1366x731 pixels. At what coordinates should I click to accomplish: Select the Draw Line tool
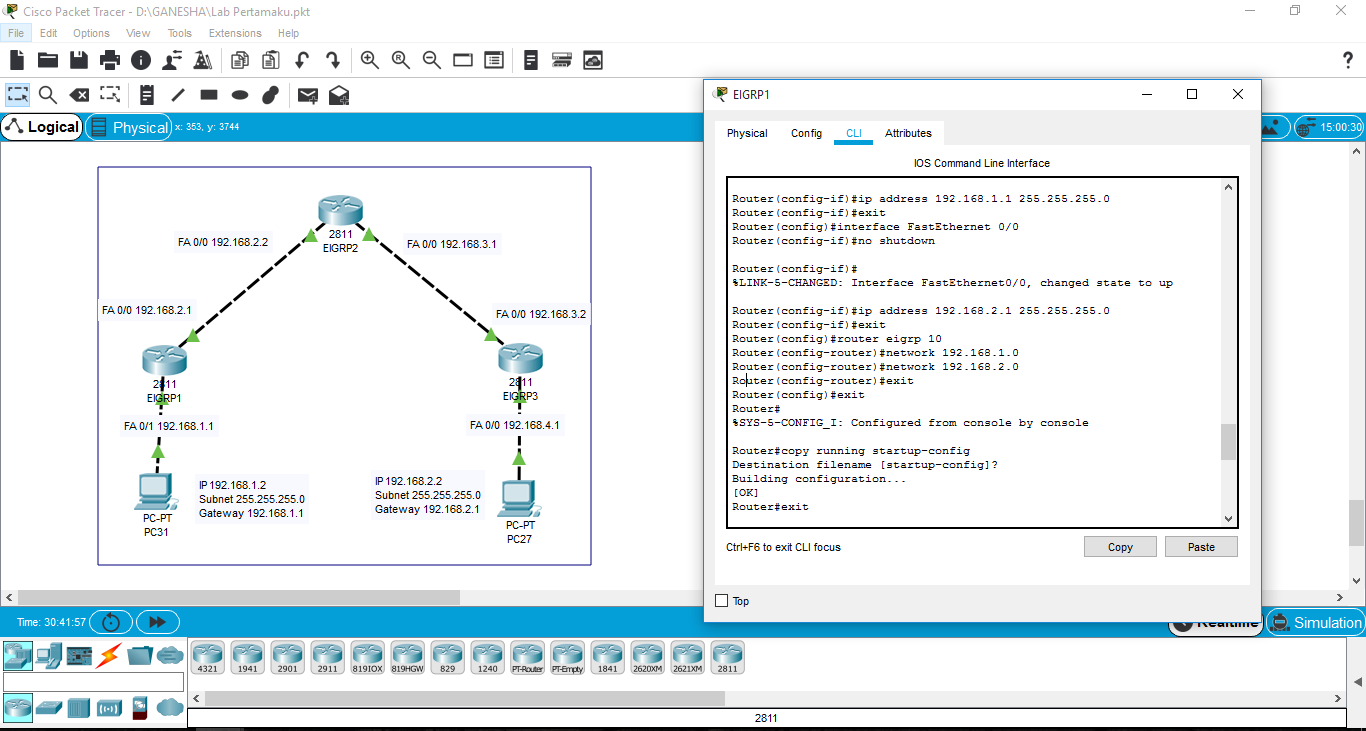(x=178, y=95)
